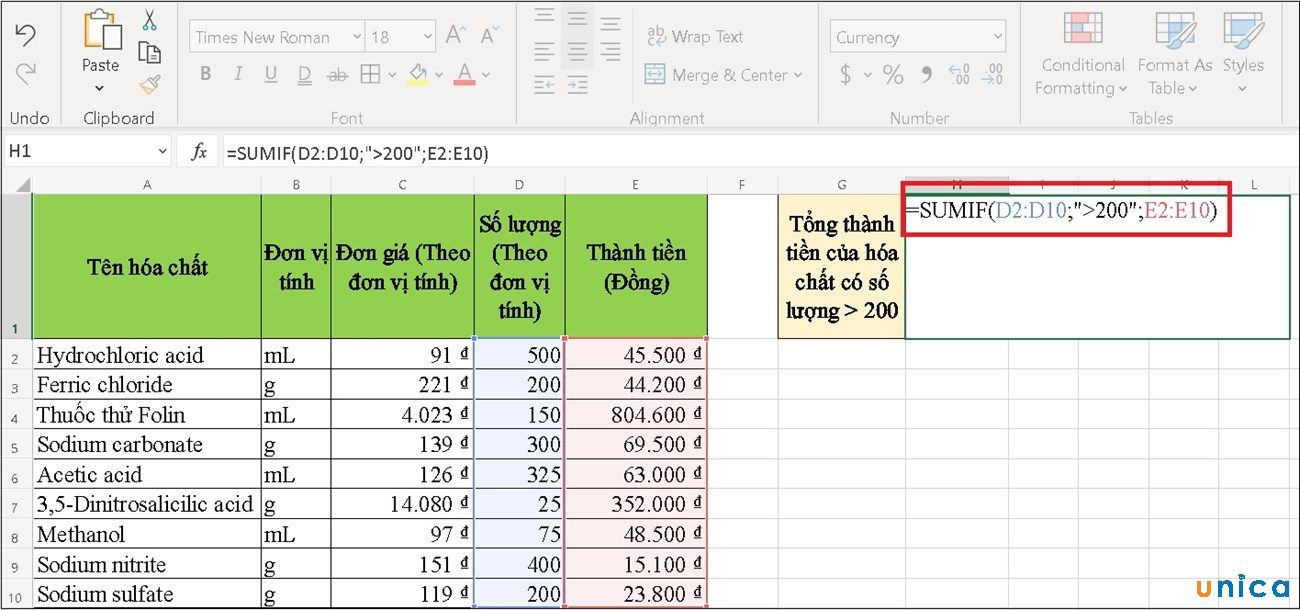Select the Format Painter brush
Viewport: 1300px width, 610px height.
coord(150,85)
